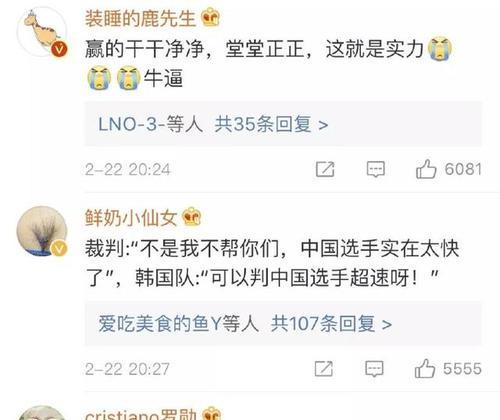Expand the 共35条回复 replies
This screenshot has height=420, width=500.
(x=271, y=124)
